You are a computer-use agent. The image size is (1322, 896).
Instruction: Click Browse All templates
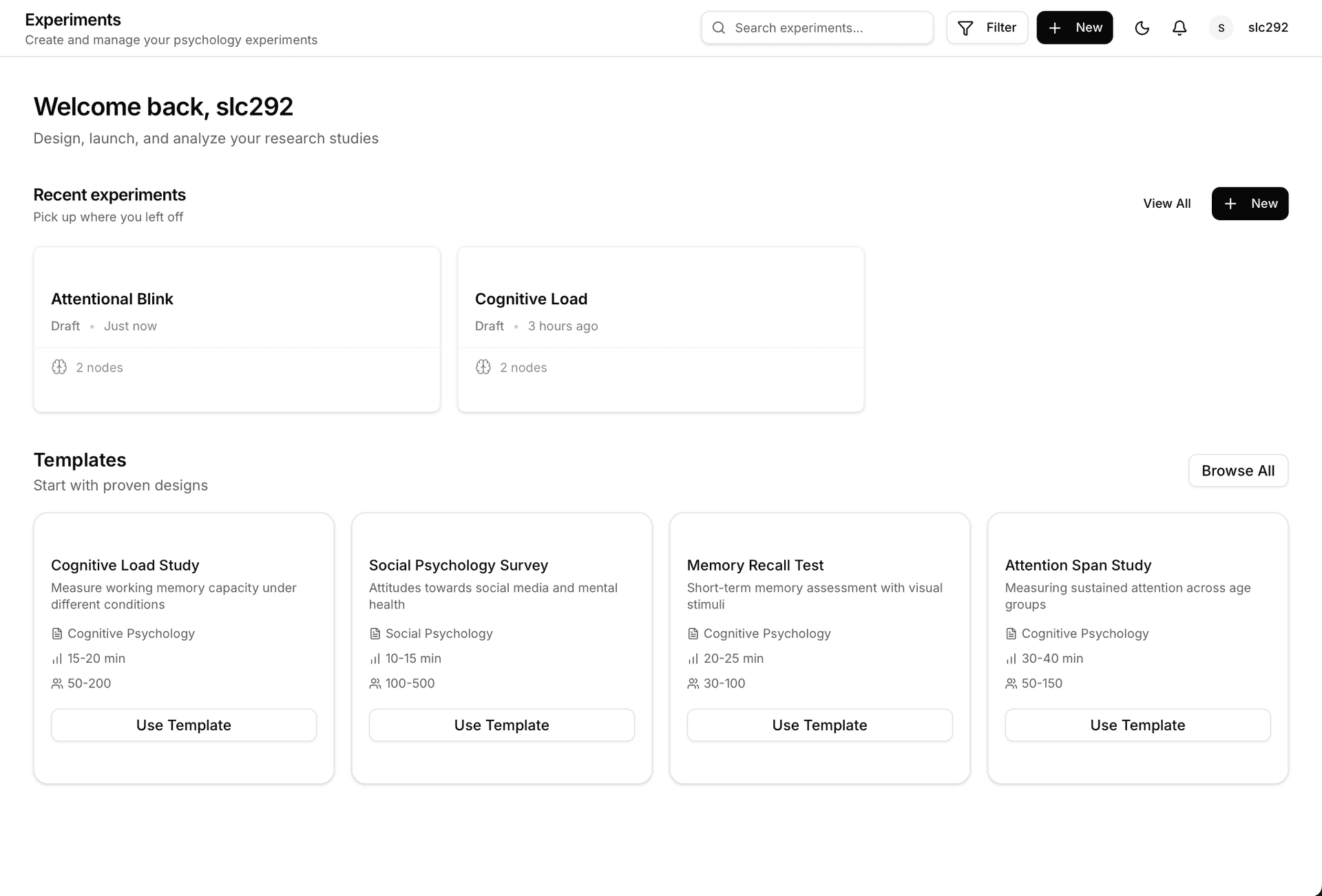point(1238,471)
